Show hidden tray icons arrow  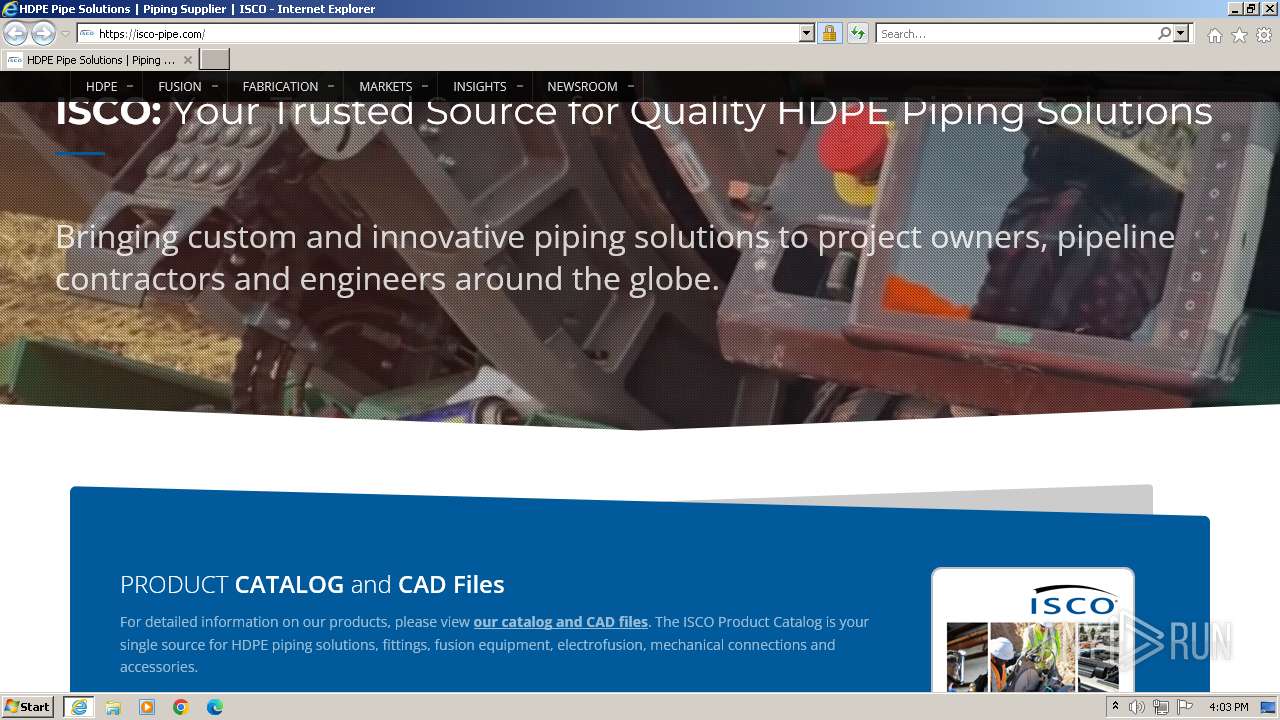1115,707
